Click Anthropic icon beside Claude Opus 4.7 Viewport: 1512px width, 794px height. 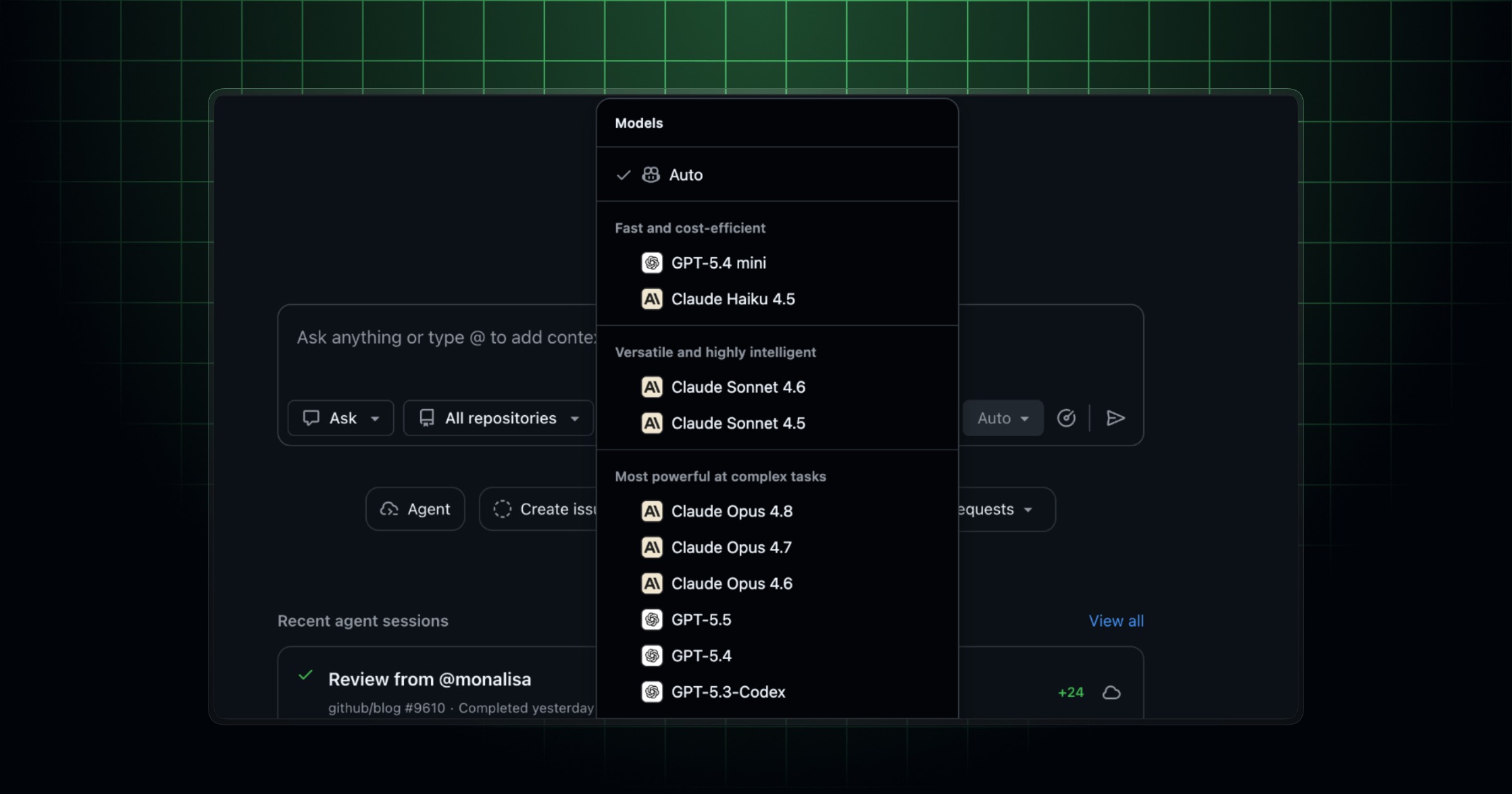pos(652,547)
